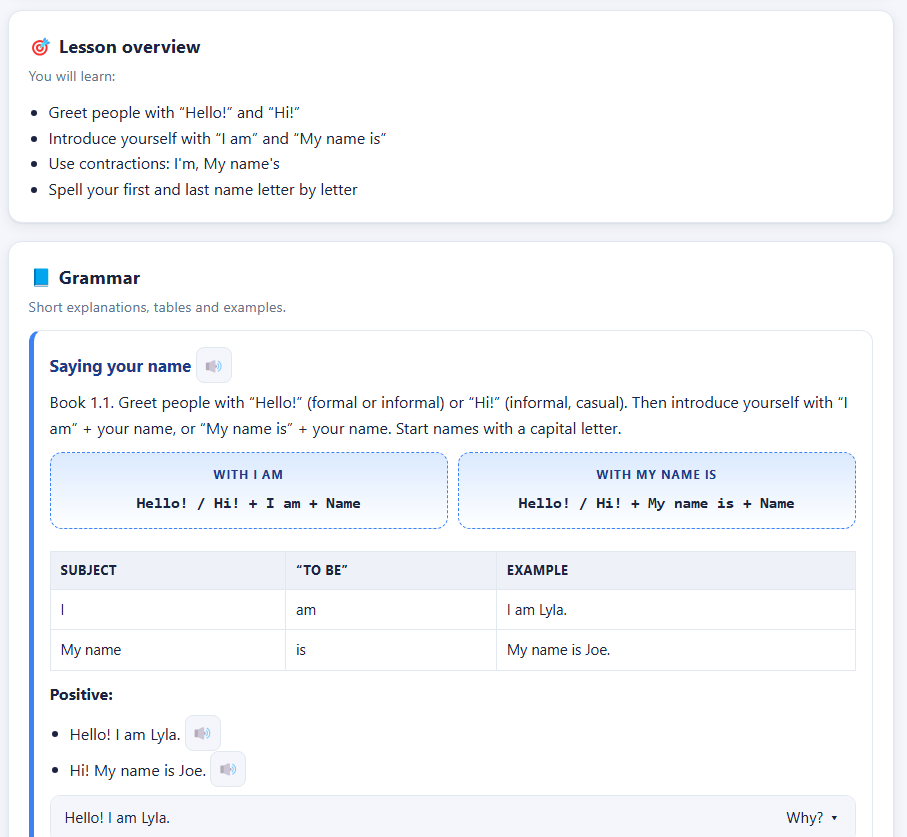
Task: Expand the Why? explanation dropdown
Action: (812, 817)
